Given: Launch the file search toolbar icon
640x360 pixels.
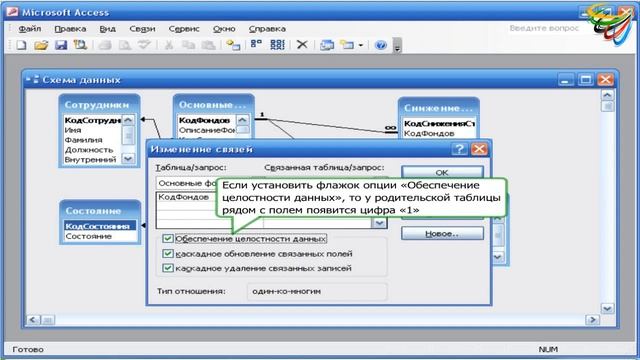Looking at the screenshot, I should pos(80,45).
